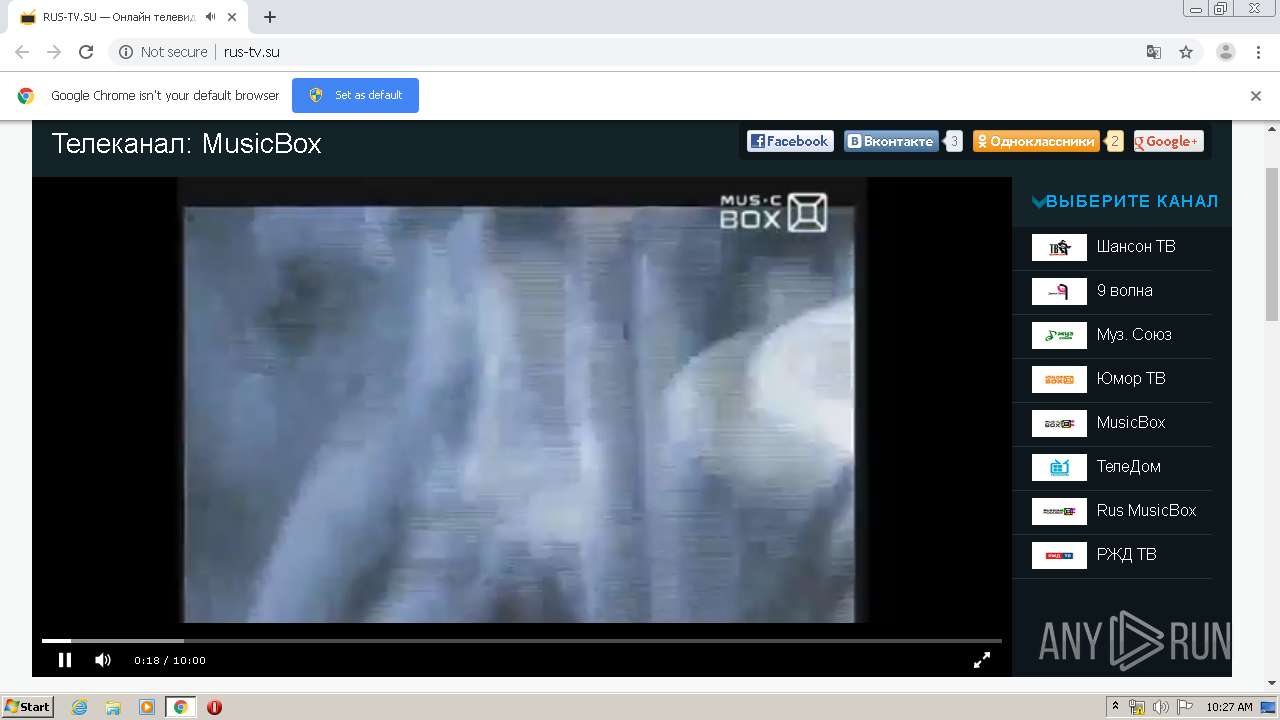Seek along the video progress bar

tap(521, 640)
